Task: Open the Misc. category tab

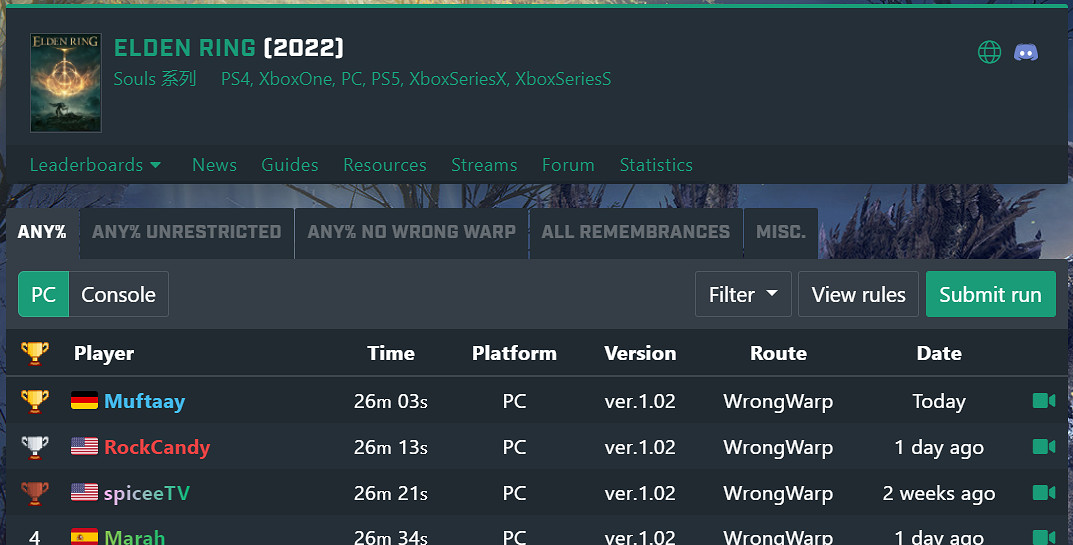Action: 780,232
